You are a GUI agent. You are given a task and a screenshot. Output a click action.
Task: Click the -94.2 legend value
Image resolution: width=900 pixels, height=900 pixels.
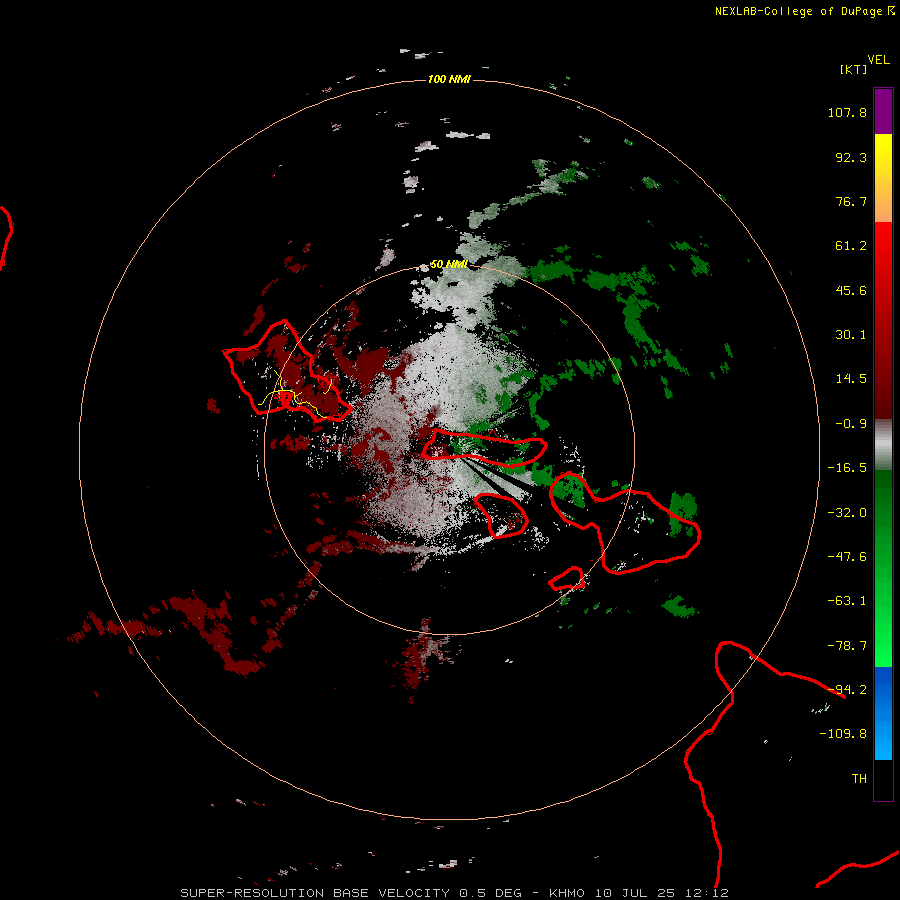pos(847,690)
